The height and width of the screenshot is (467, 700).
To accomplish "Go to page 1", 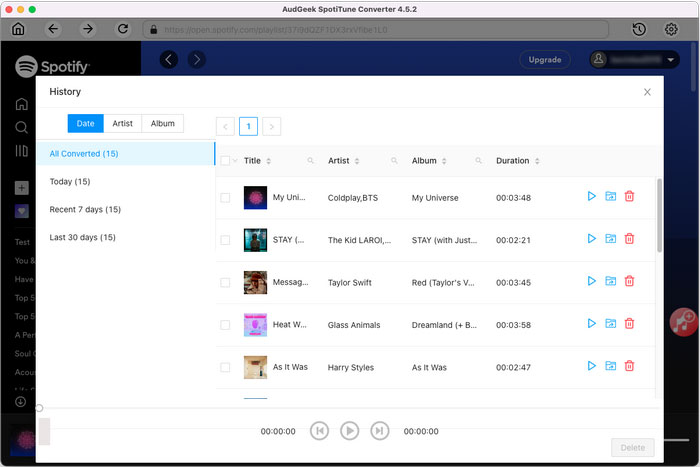I will tap(248, 126).
